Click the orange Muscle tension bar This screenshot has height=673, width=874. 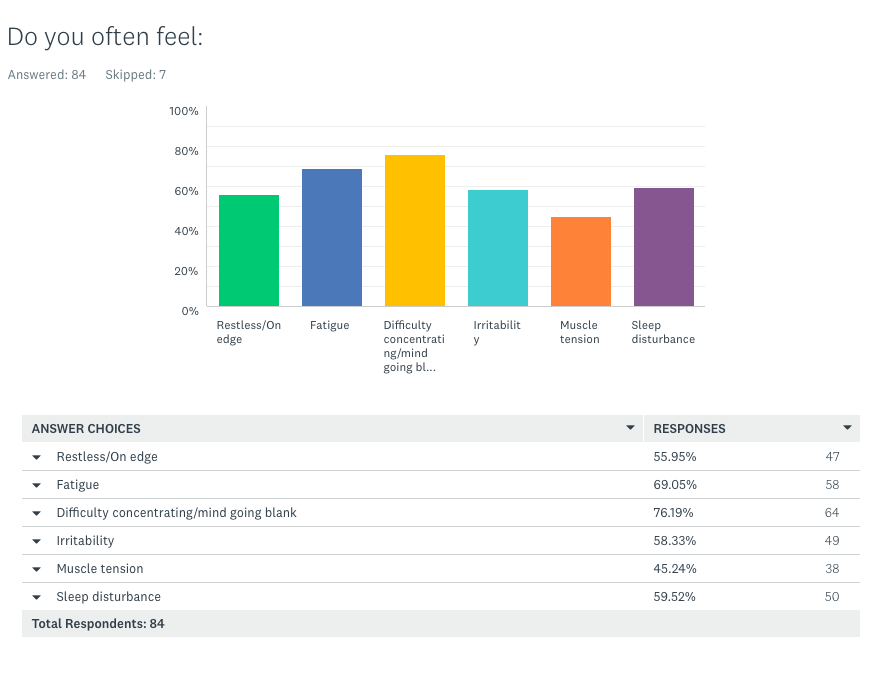tap(581, 261)
